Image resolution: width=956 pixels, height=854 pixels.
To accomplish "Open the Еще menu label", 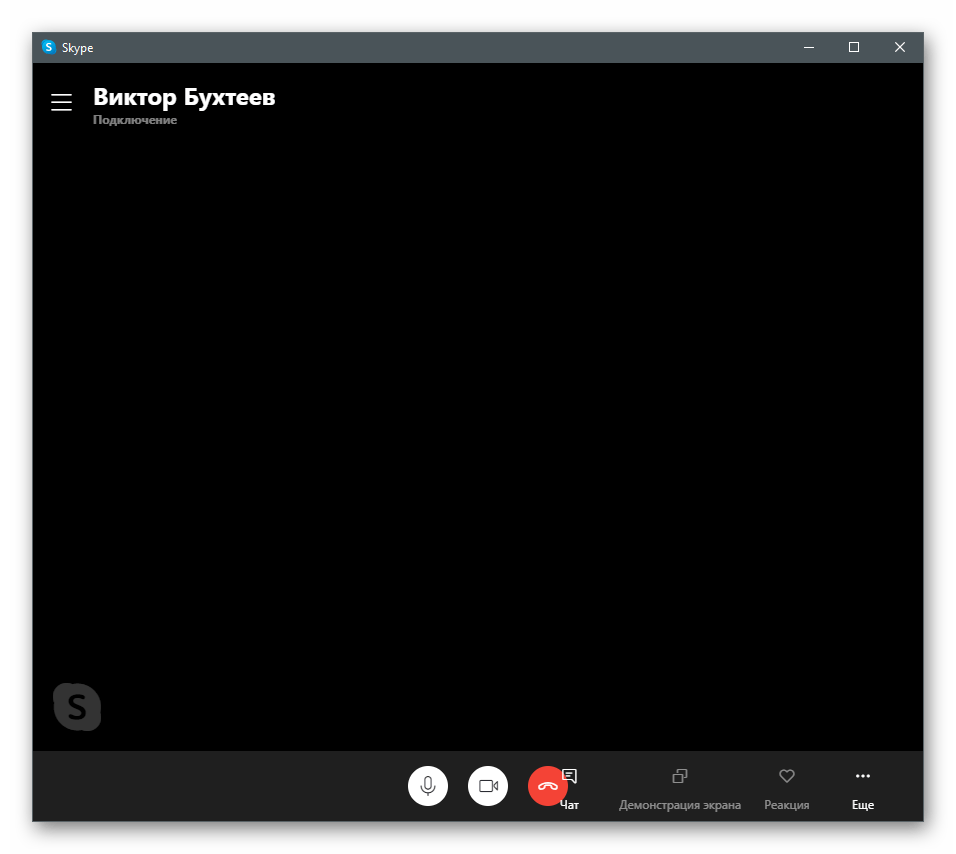I will (x=863, y=805).
